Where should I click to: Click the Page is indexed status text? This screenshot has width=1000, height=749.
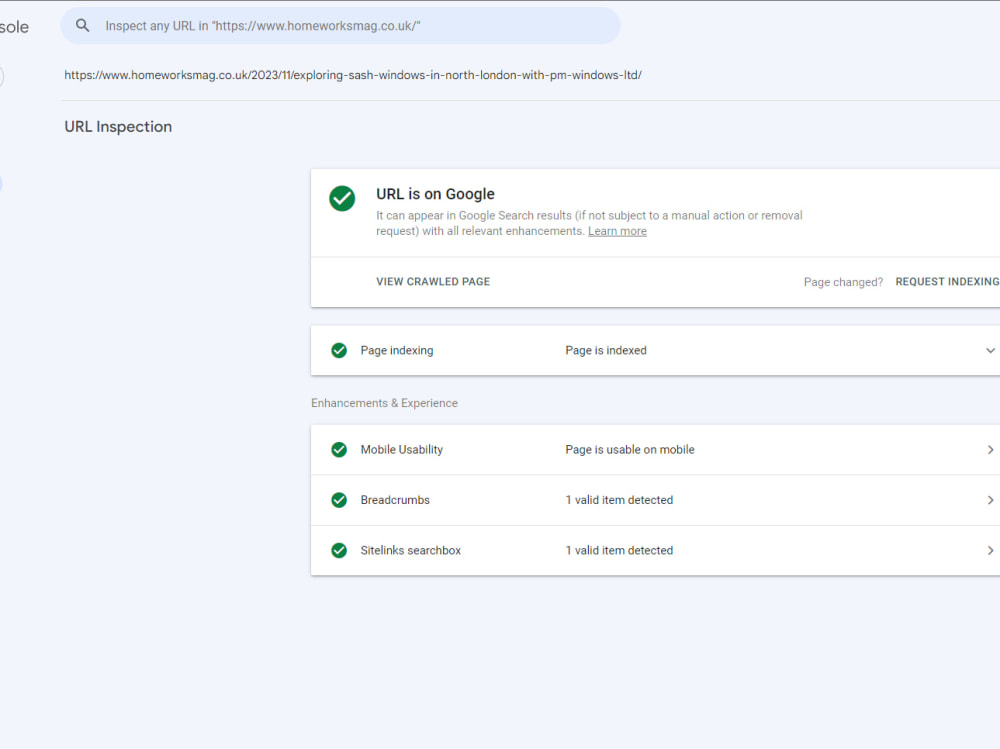pos(606,350)
